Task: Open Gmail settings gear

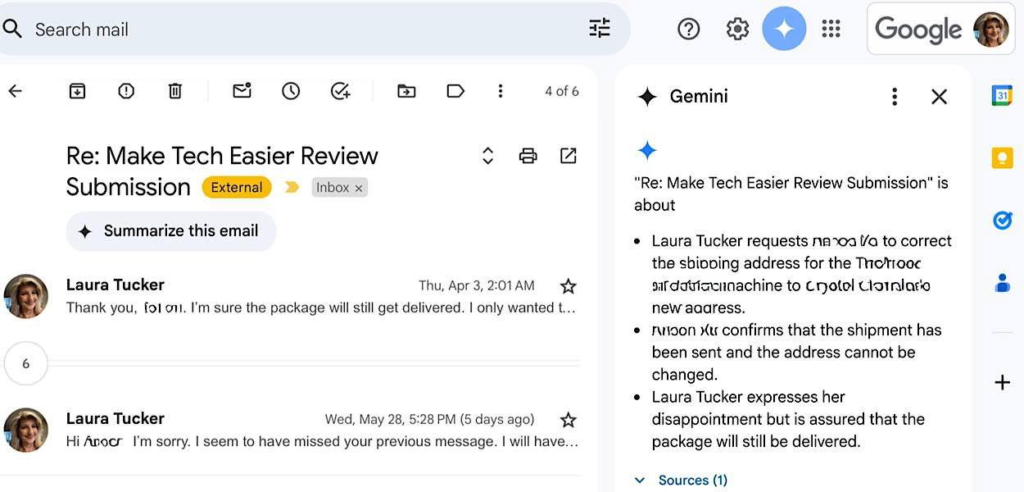Action: 737,29
